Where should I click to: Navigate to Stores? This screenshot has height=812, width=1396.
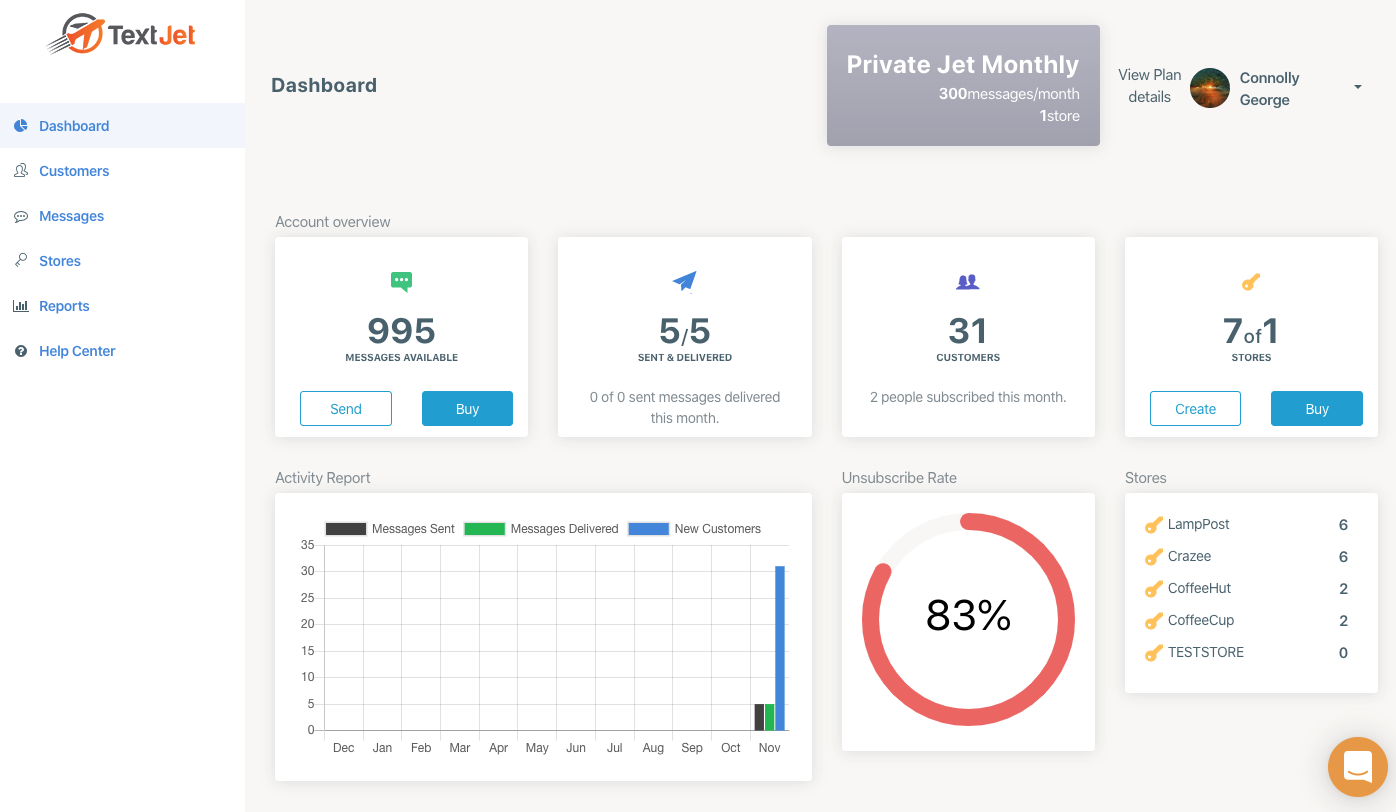point(122,261)
